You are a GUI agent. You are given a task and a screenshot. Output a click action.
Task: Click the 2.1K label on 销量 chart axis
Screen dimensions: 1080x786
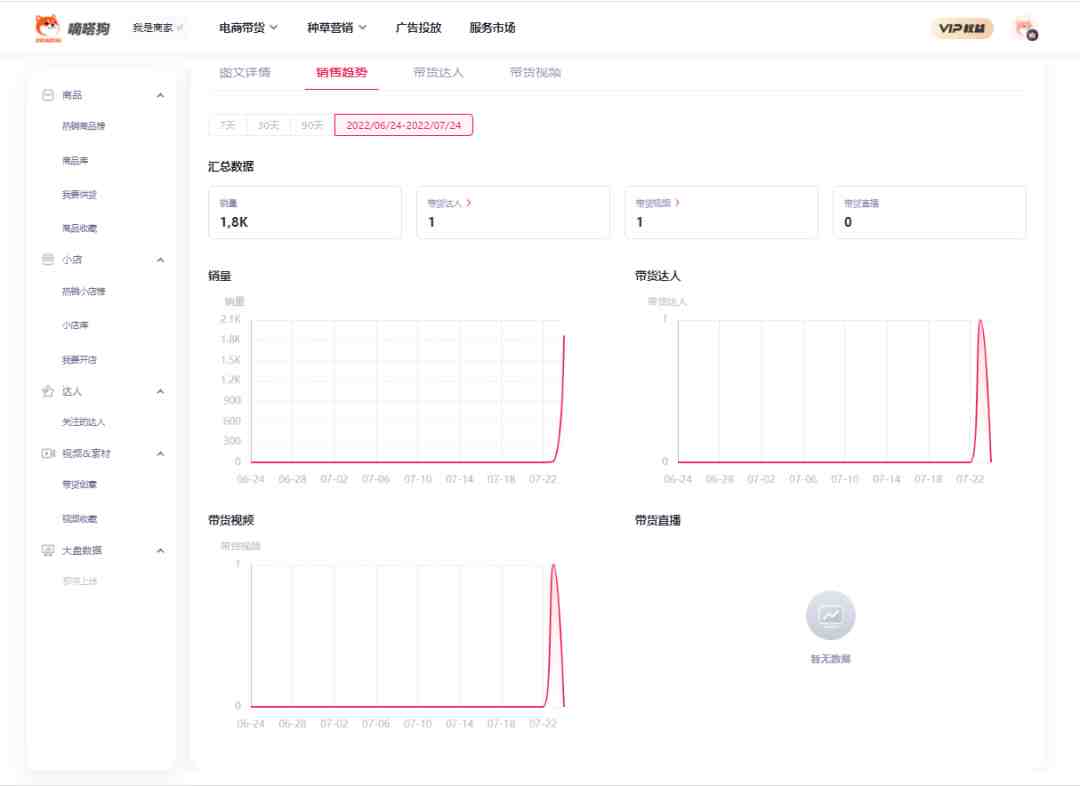coord(230,319)
